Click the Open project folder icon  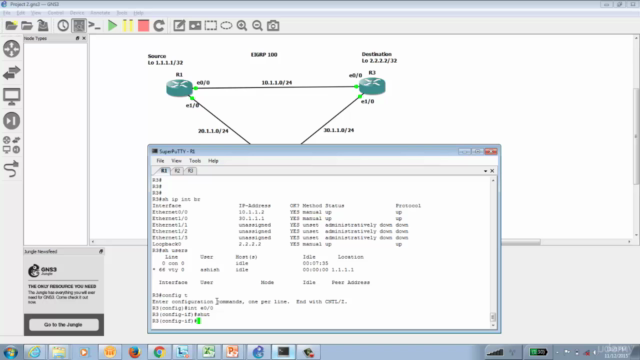point(27,26)
